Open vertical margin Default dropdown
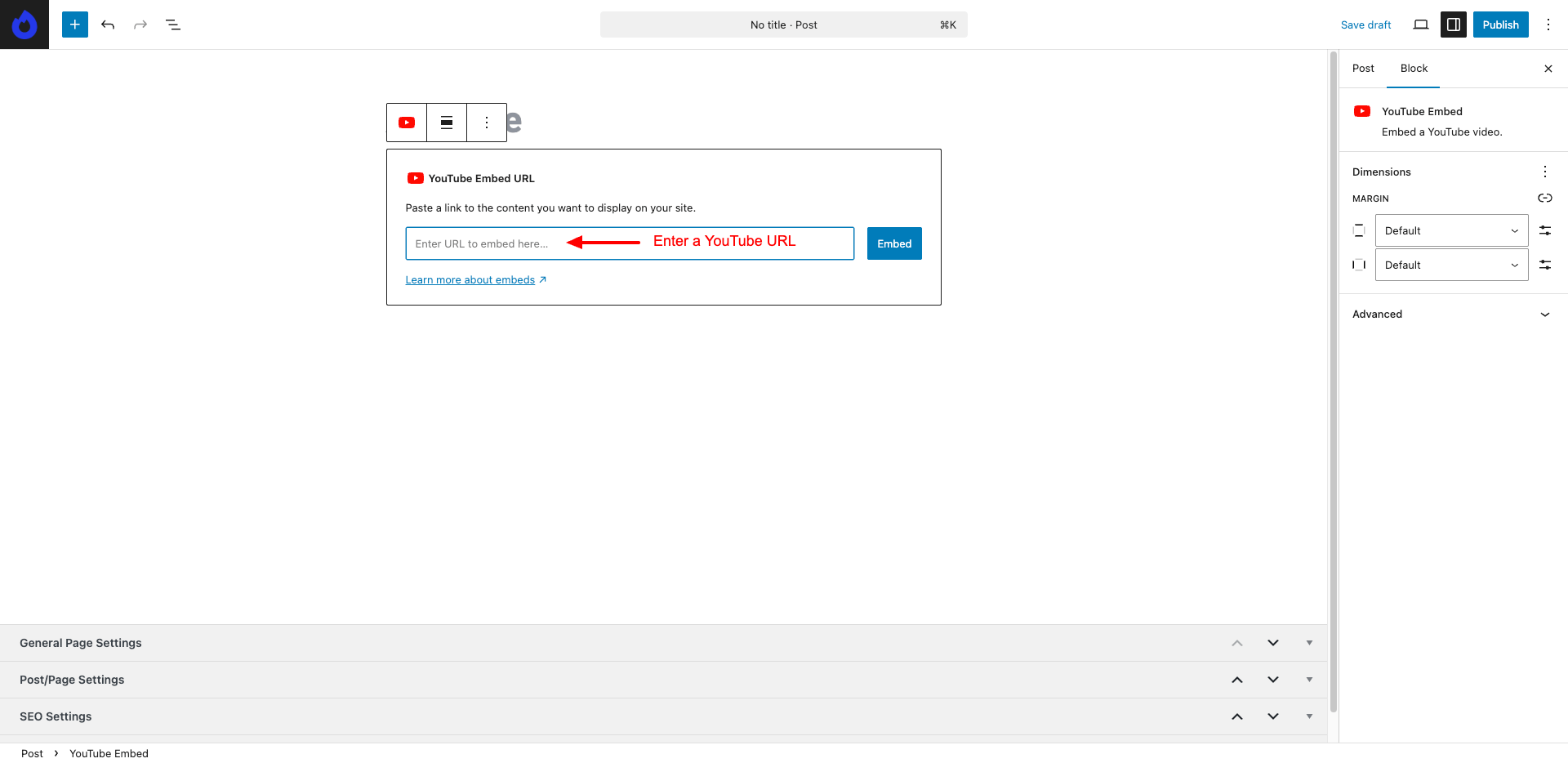Image resolution: width=1568 pixels, height=763 pixels. point(1451,230)
